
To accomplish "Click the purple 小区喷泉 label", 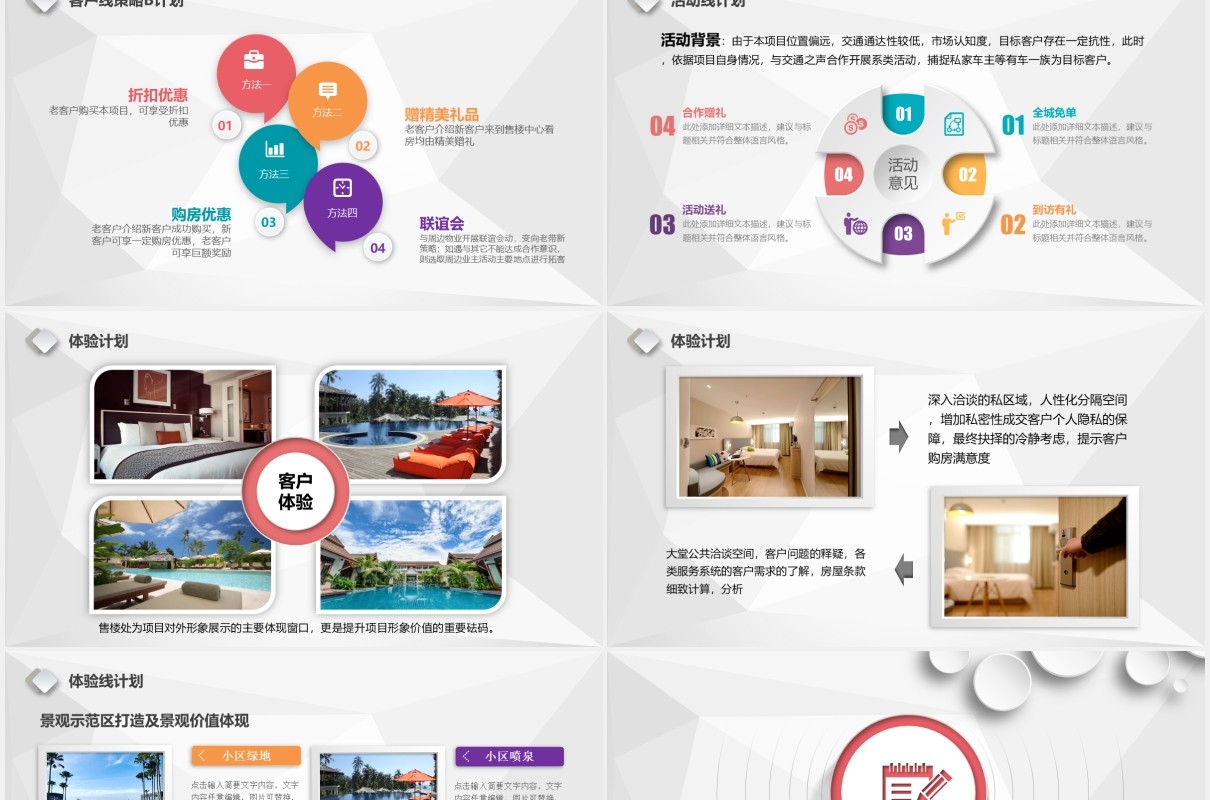I will click(x=509, y=756).
